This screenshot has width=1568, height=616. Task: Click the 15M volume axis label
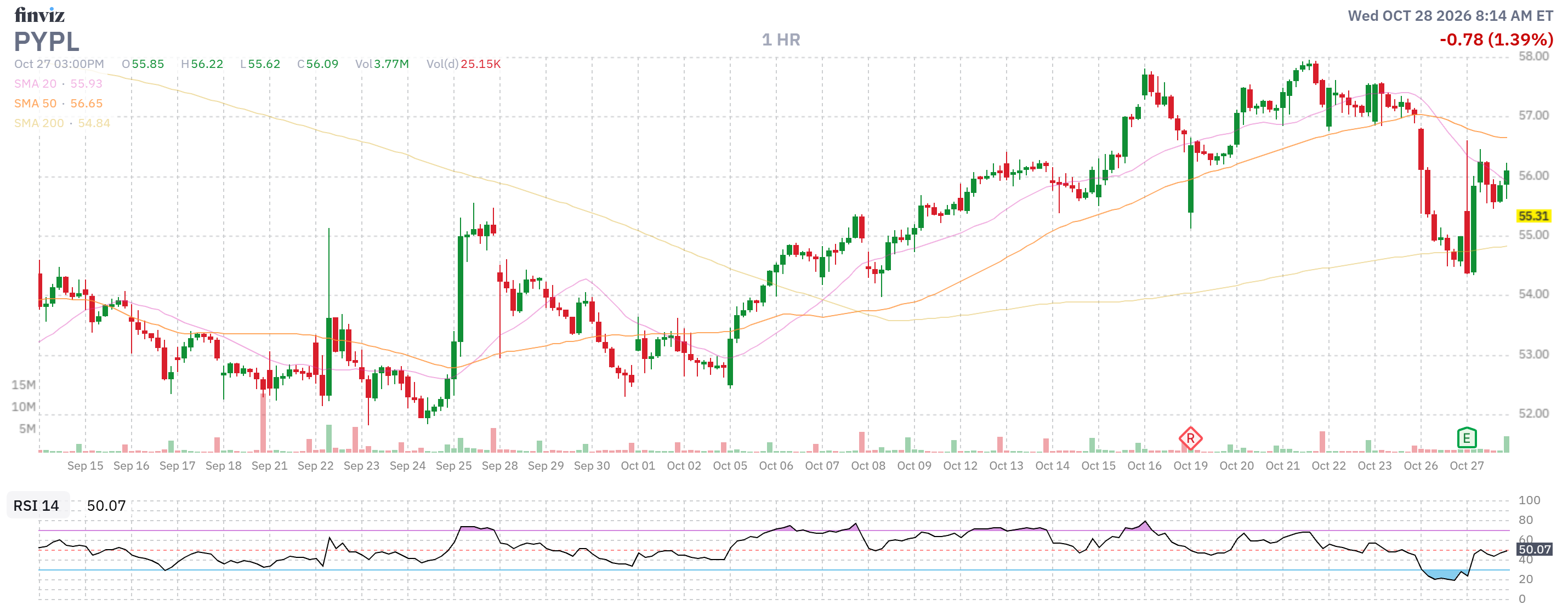pos(24,385)
